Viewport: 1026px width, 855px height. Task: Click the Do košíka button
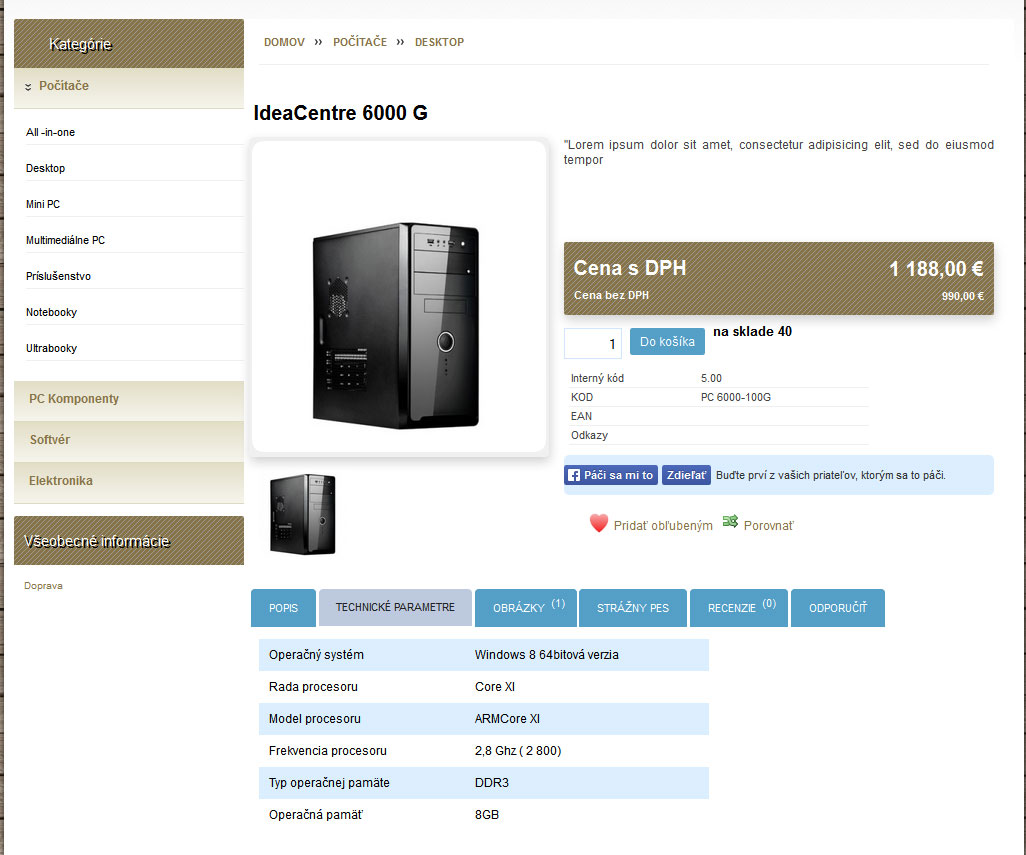coord(667,341)
